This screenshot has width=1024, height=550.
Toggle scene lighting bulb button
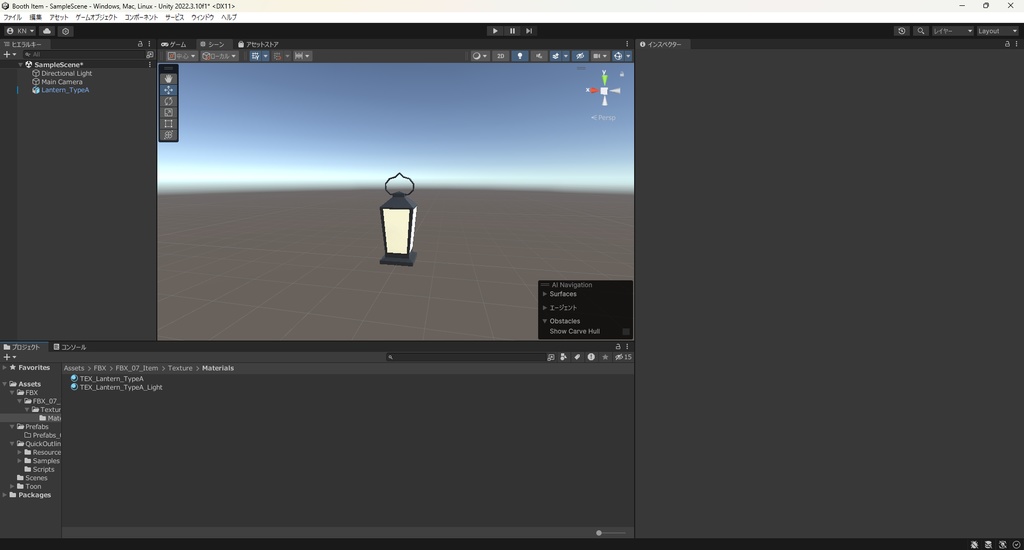point(520,56)
